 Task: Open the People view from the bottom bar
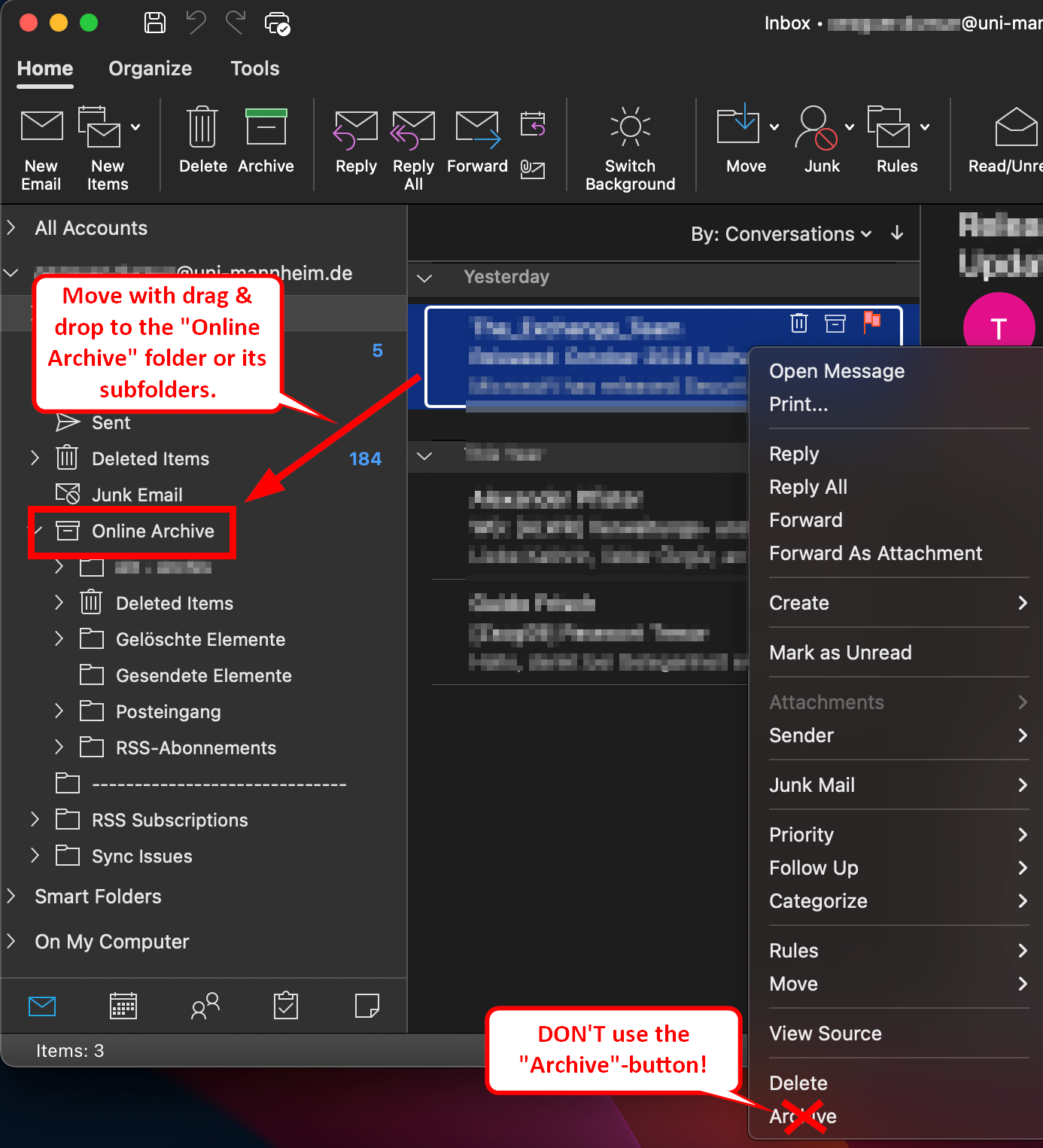pyautogui.click(x=205, y=1005)
